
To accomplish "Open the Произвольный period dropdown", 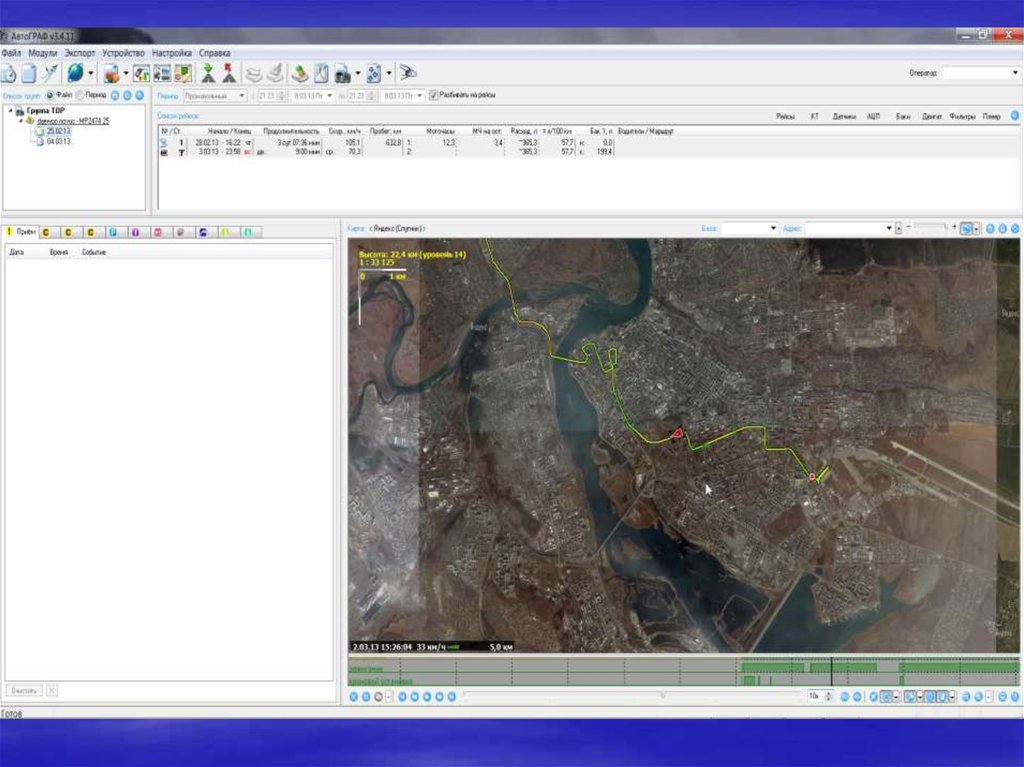I will coord(241,95).
